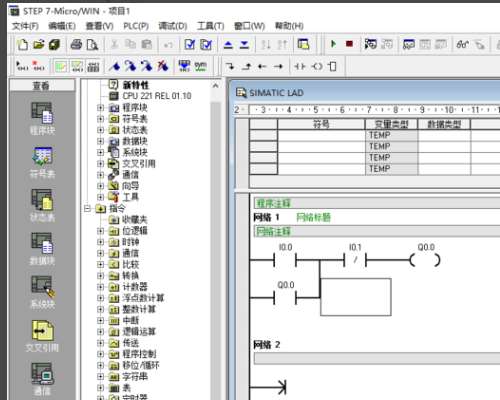Click the Compile icon

[190, 44]
